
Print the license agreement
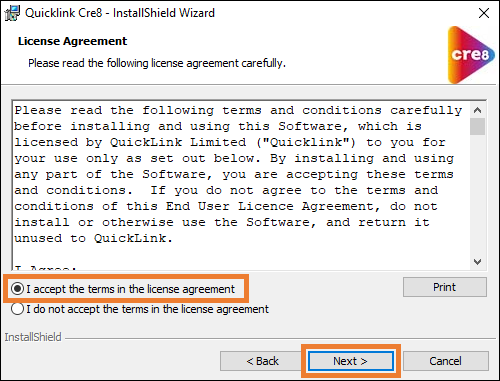point(445,287)
